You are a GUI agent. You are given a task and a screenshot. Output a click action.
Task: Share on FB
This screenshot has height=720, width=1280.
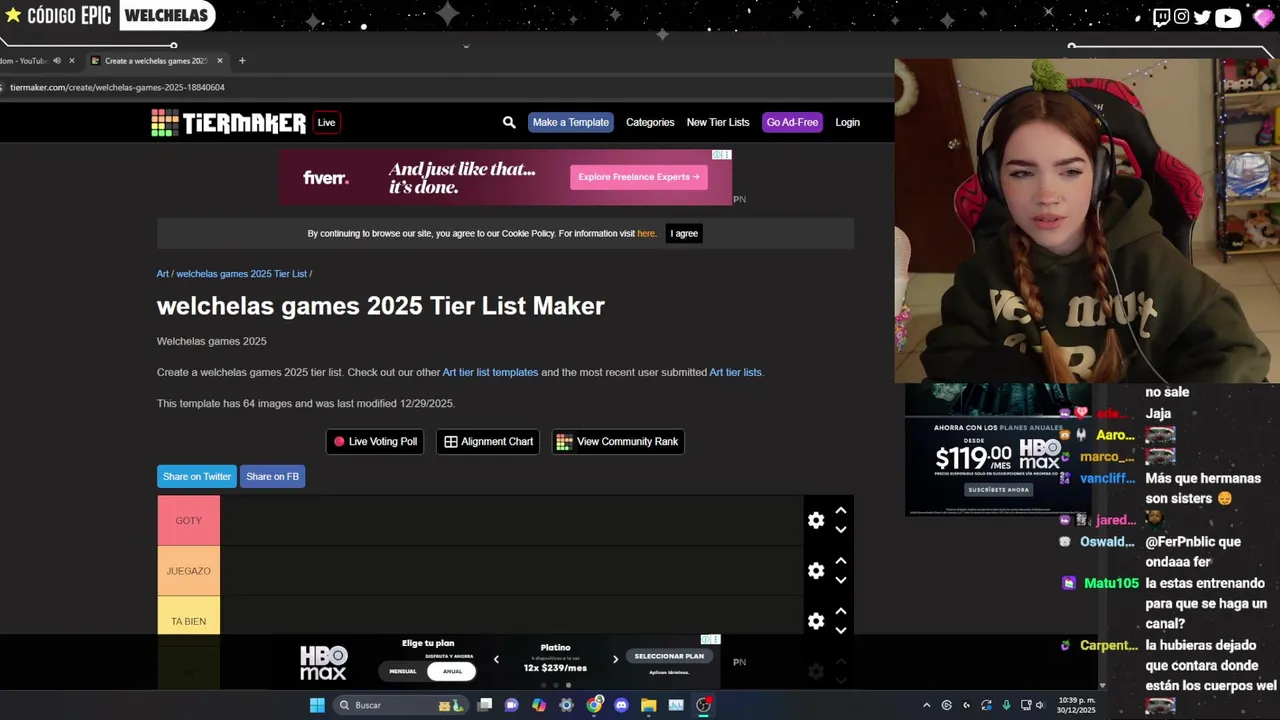tap(273, 477)
